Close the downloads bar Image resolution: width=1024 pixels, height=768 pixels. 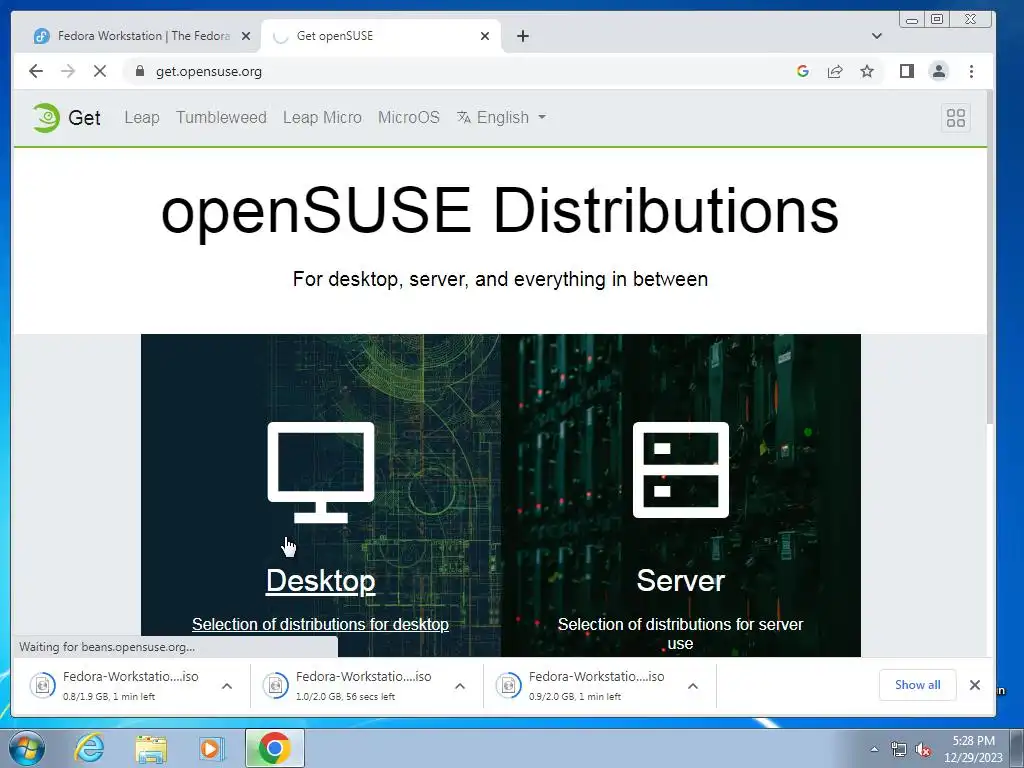[x=974, y=684]
